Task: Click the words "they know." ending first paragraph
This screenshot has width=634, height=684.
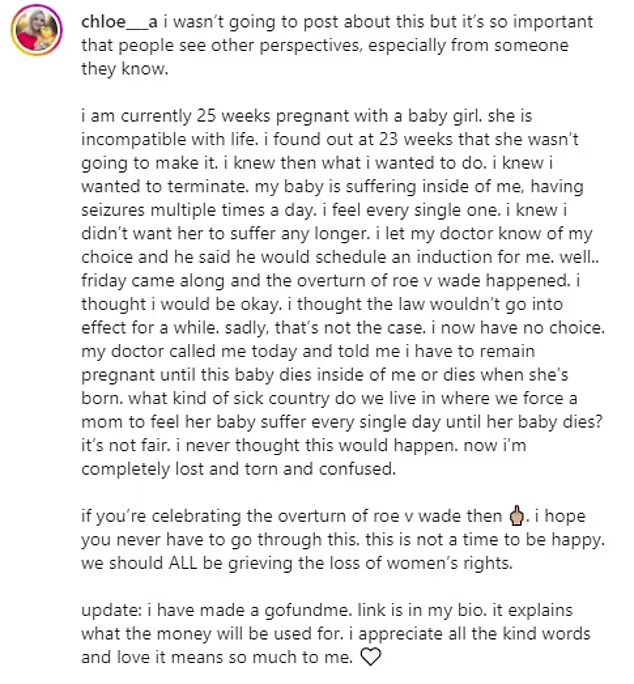Action: pyautogui.click(x=124, y=69)
